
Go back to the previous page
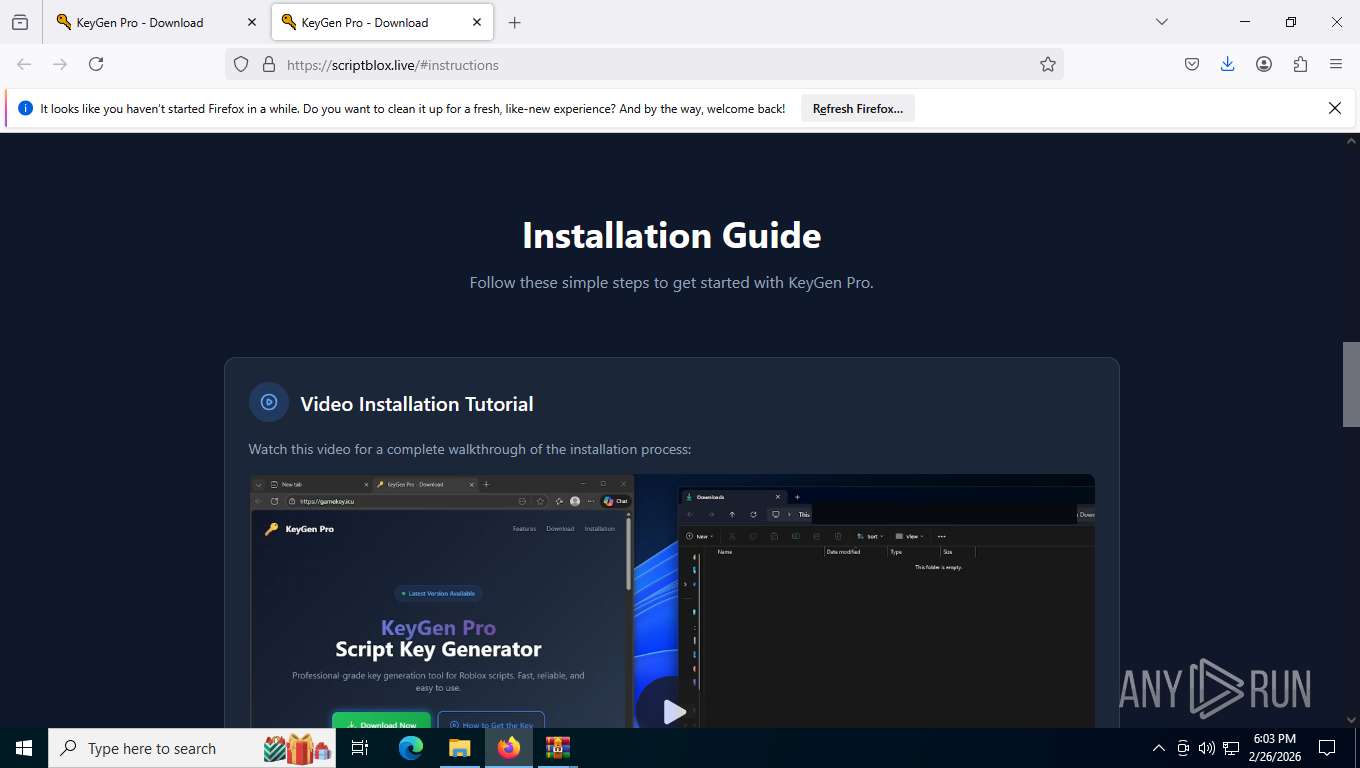click(24, 64)
